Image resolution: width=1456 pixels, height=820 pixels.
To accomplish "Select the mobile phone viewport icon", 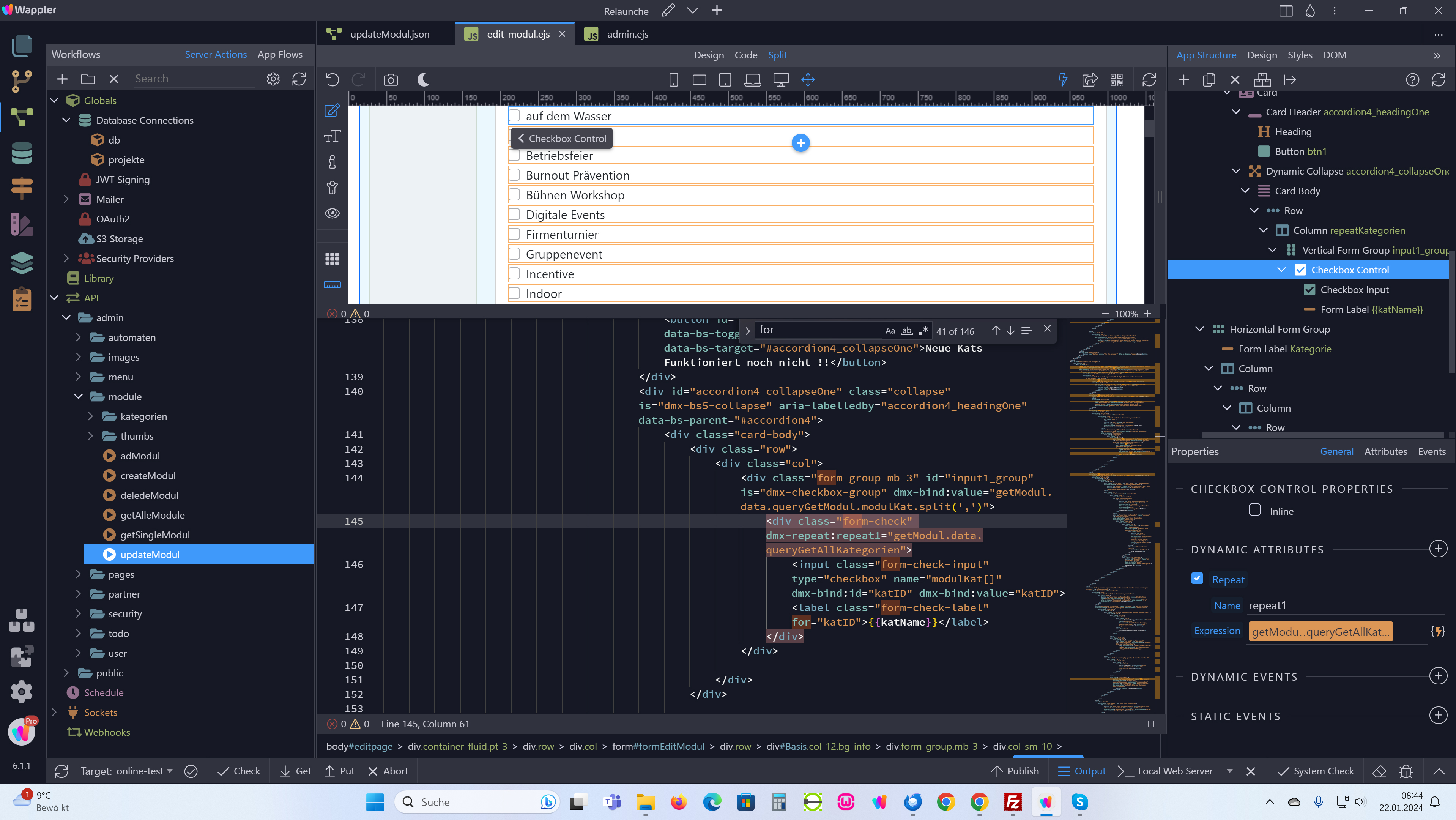I will (x=673, y=80).
